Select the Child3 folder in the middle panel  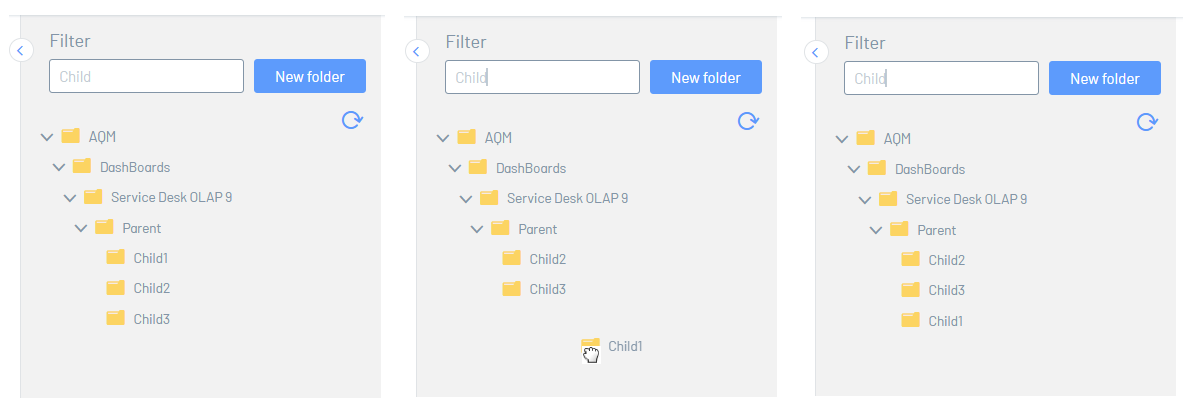(547, 289)
